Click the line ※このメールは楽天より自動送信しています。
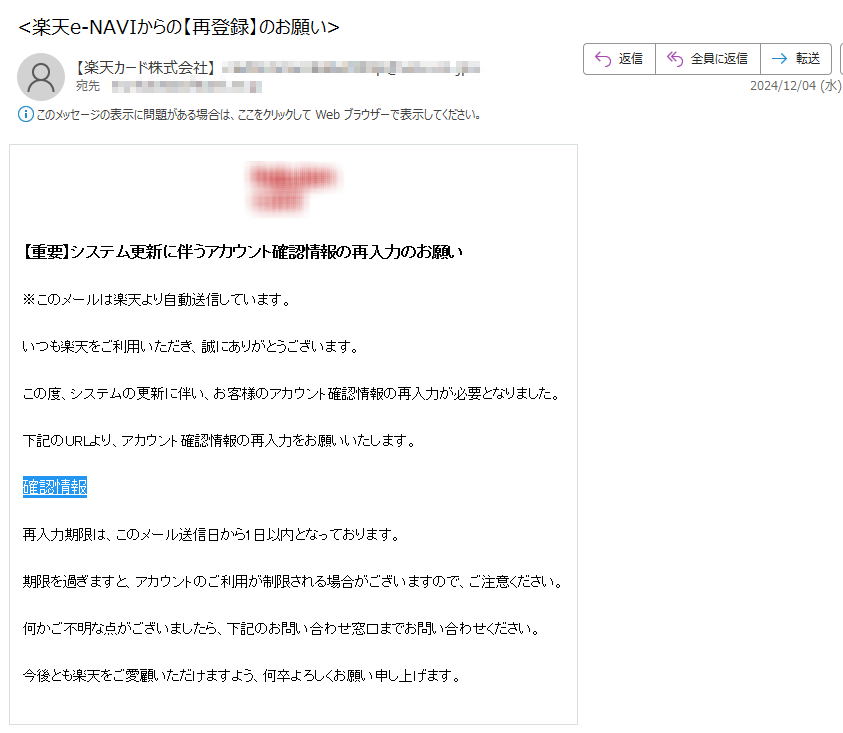The width and height of the screenshot is (843, 733). tap(157, 300)
